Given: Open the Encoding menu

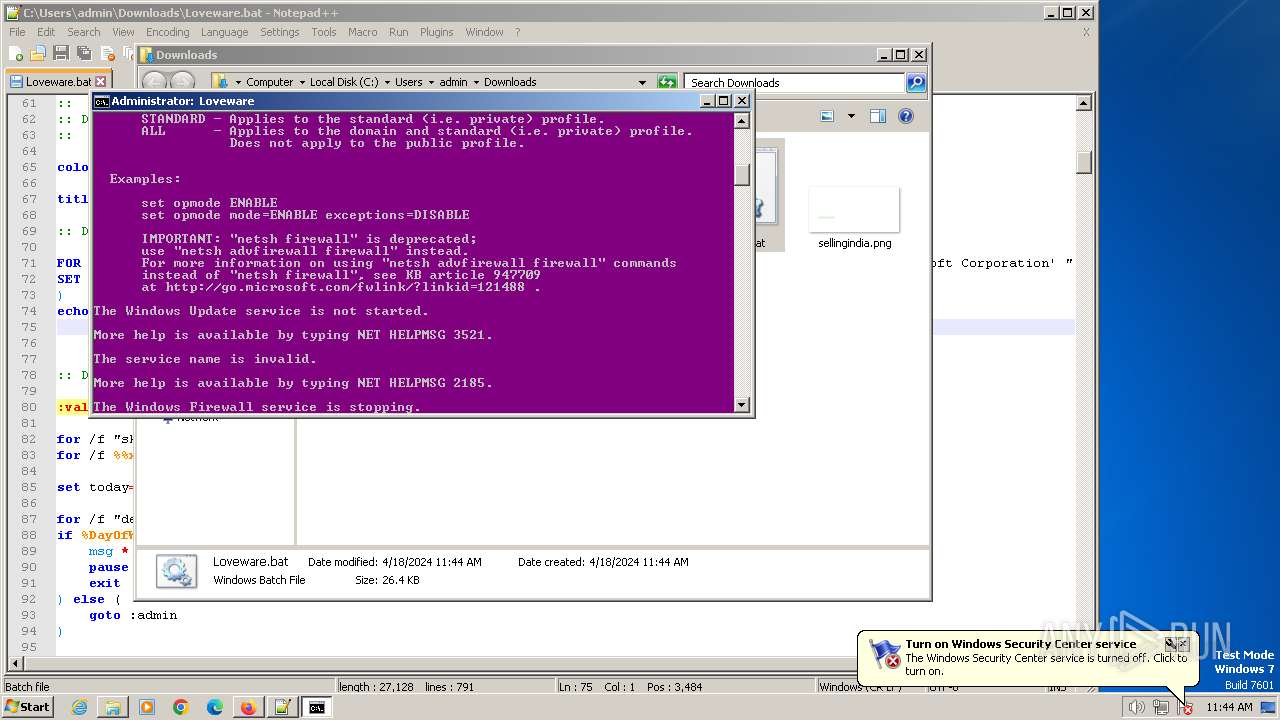Looking at the screenshot, I should (x=167, y=32).
